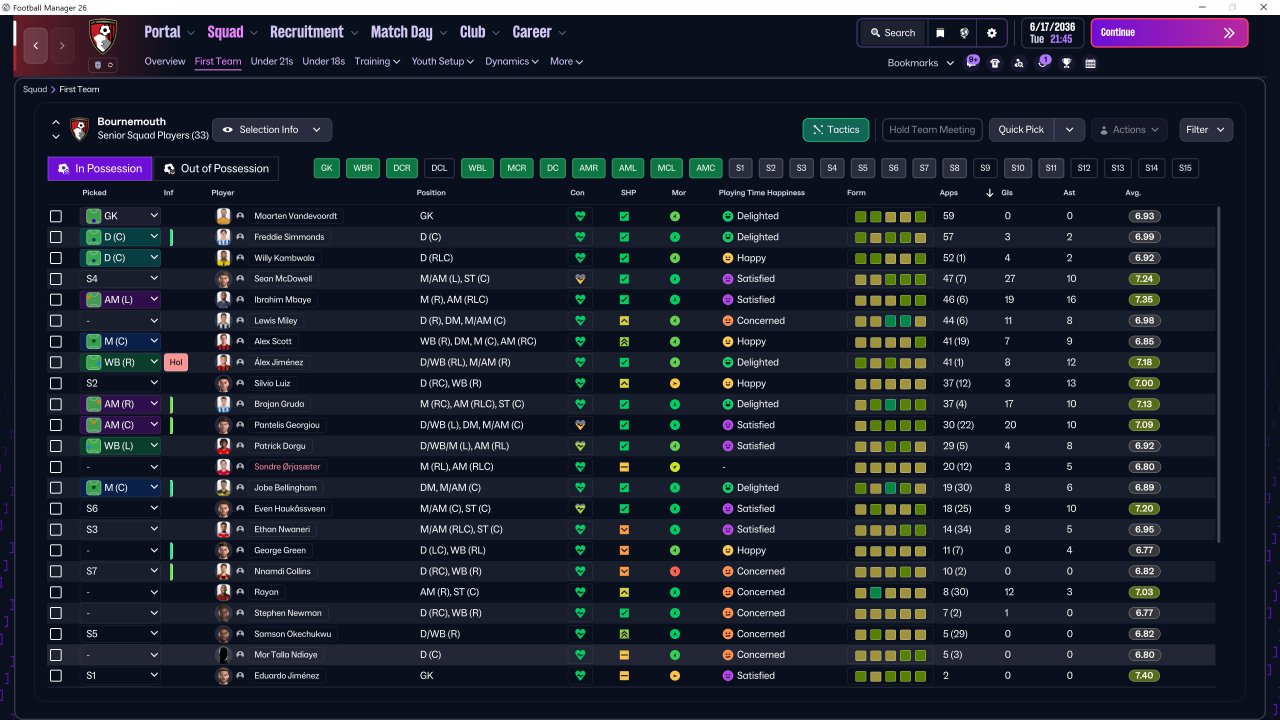Click the shirt icon in bookmarks bar
The image size is (1280, 720).
coord(995,63)
